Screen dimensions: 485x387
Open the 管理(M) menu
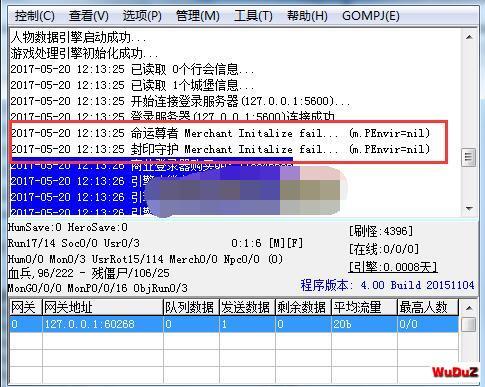[x=197, y=16]
